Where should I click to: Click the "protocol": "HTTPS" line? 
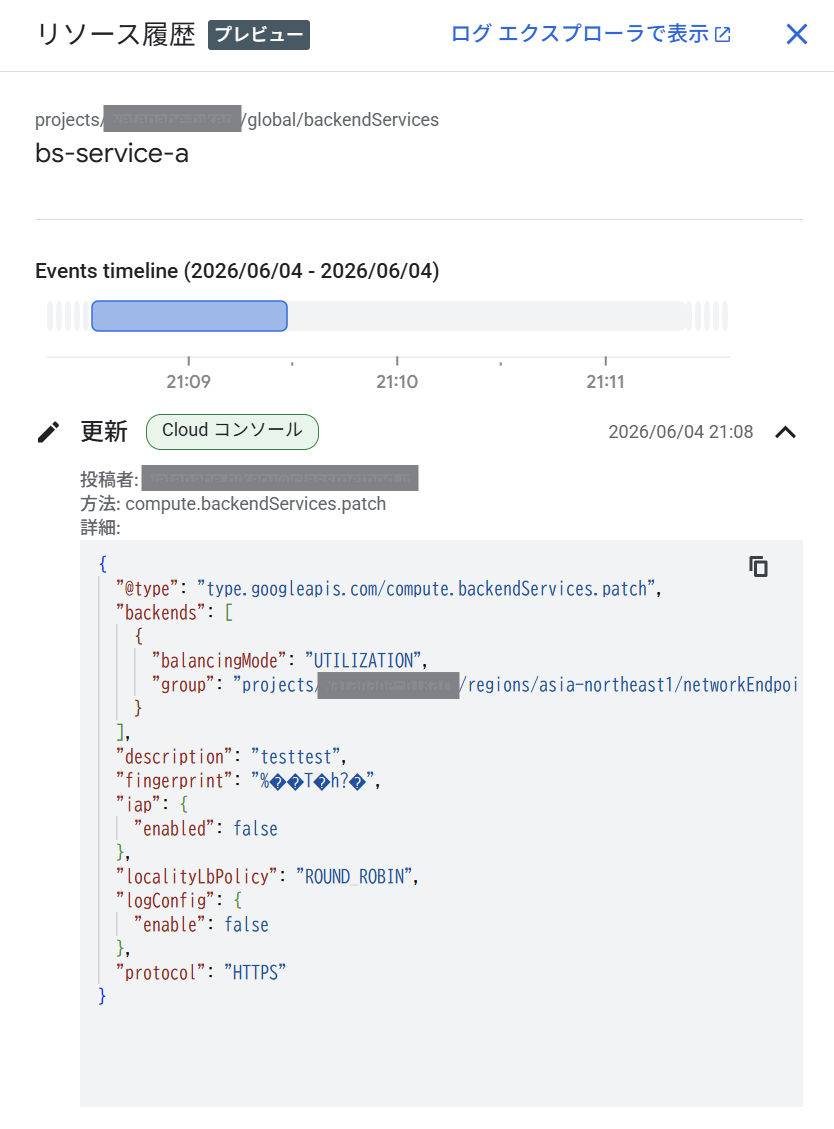tap(201, 973)
